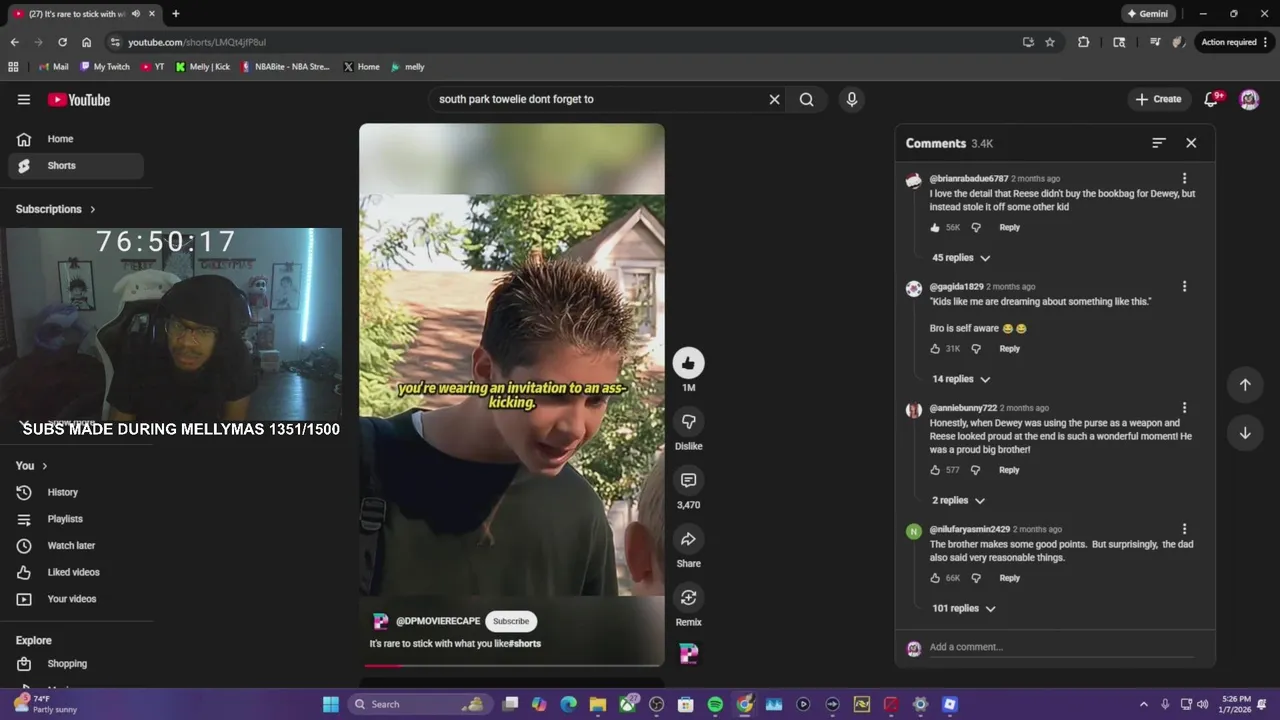Expand the Subscriptions section chevron

click(93, 209)
